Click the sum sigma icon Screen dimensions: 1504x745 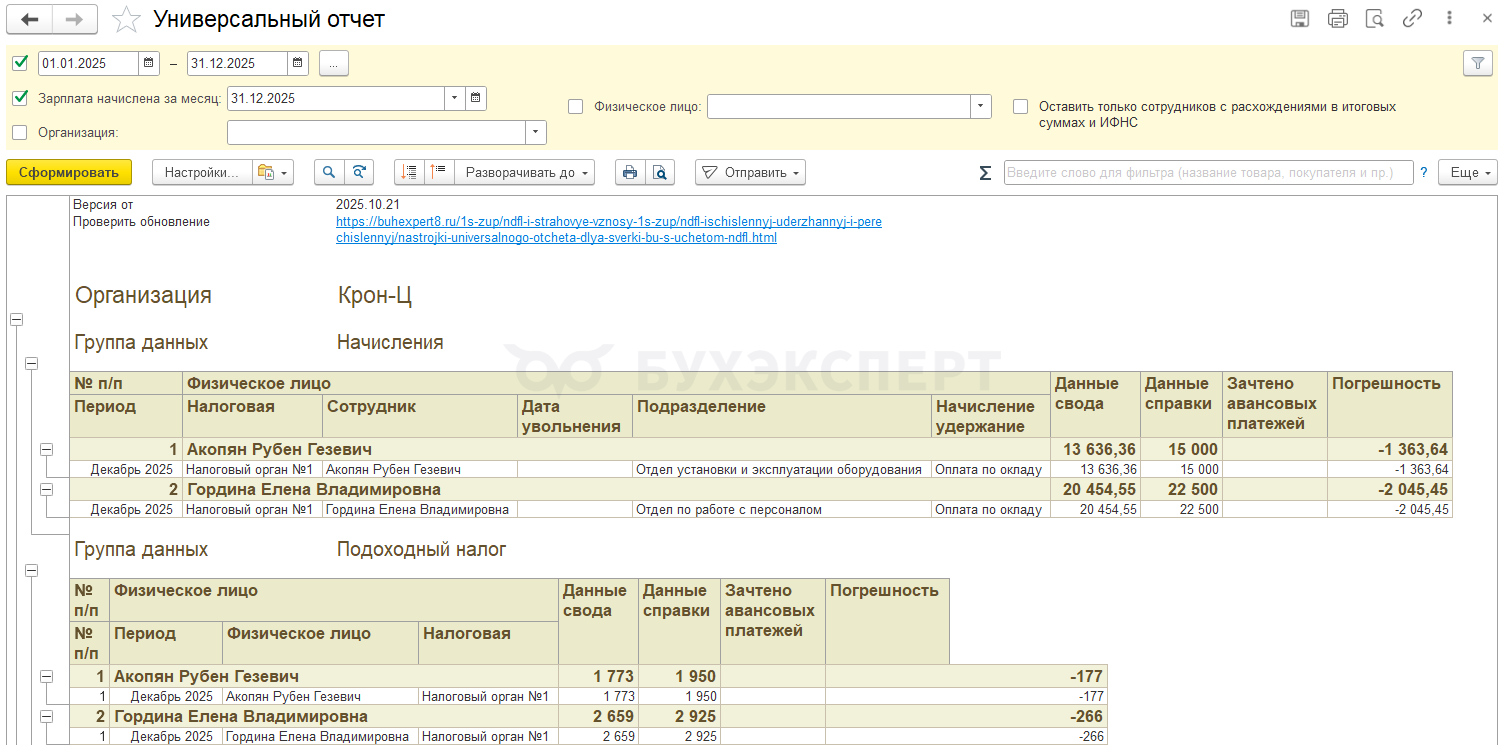985,173
